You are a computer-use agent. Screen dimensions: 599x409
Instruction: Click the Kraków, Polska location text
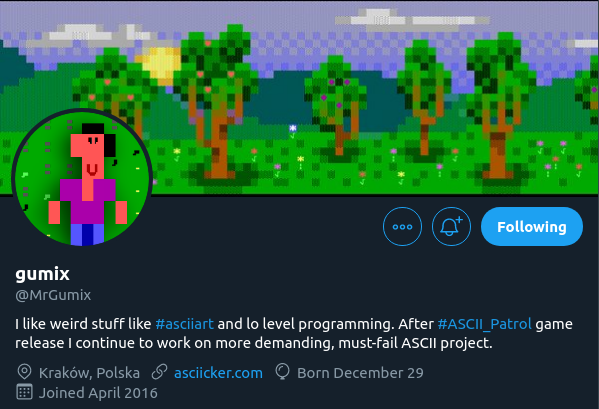click(x=89, y=373)
